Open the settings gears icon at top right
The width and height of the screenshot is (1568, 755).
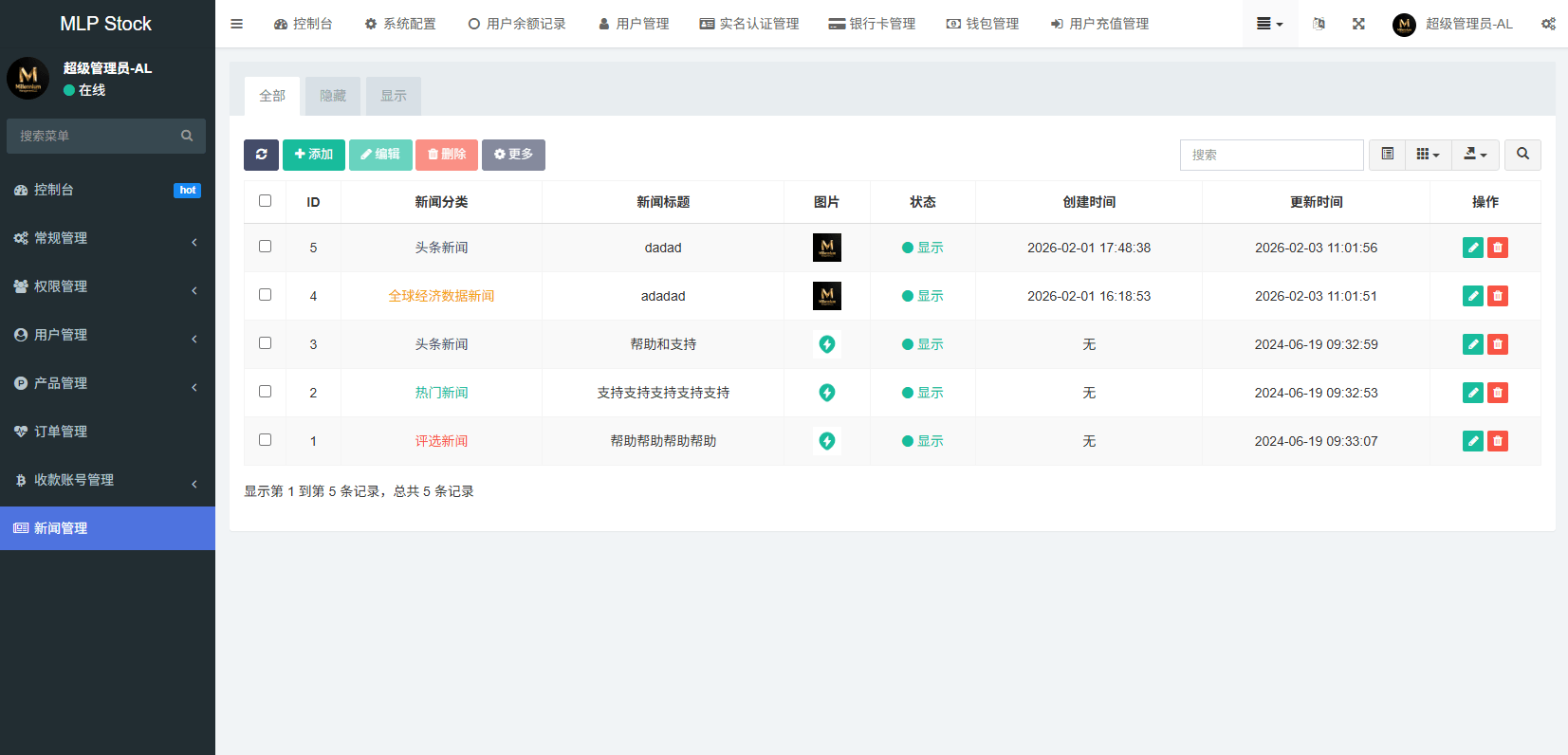[1548, 24]
